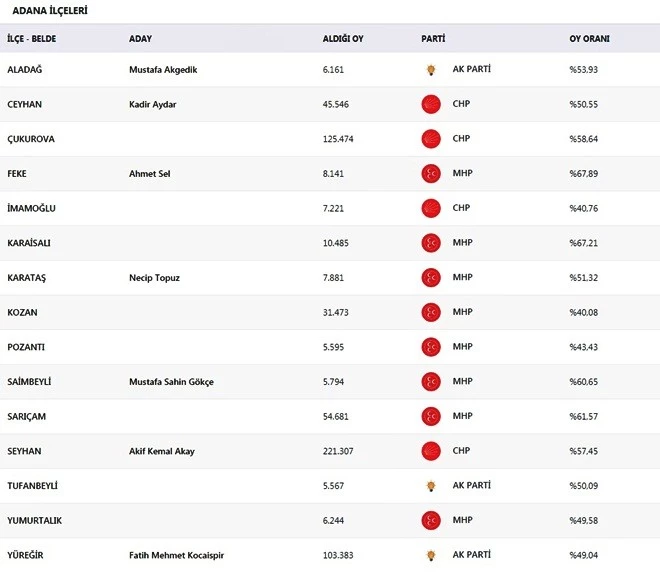Click the AK Parti logo in Tufanbeyli row

(x=431, y=486)
